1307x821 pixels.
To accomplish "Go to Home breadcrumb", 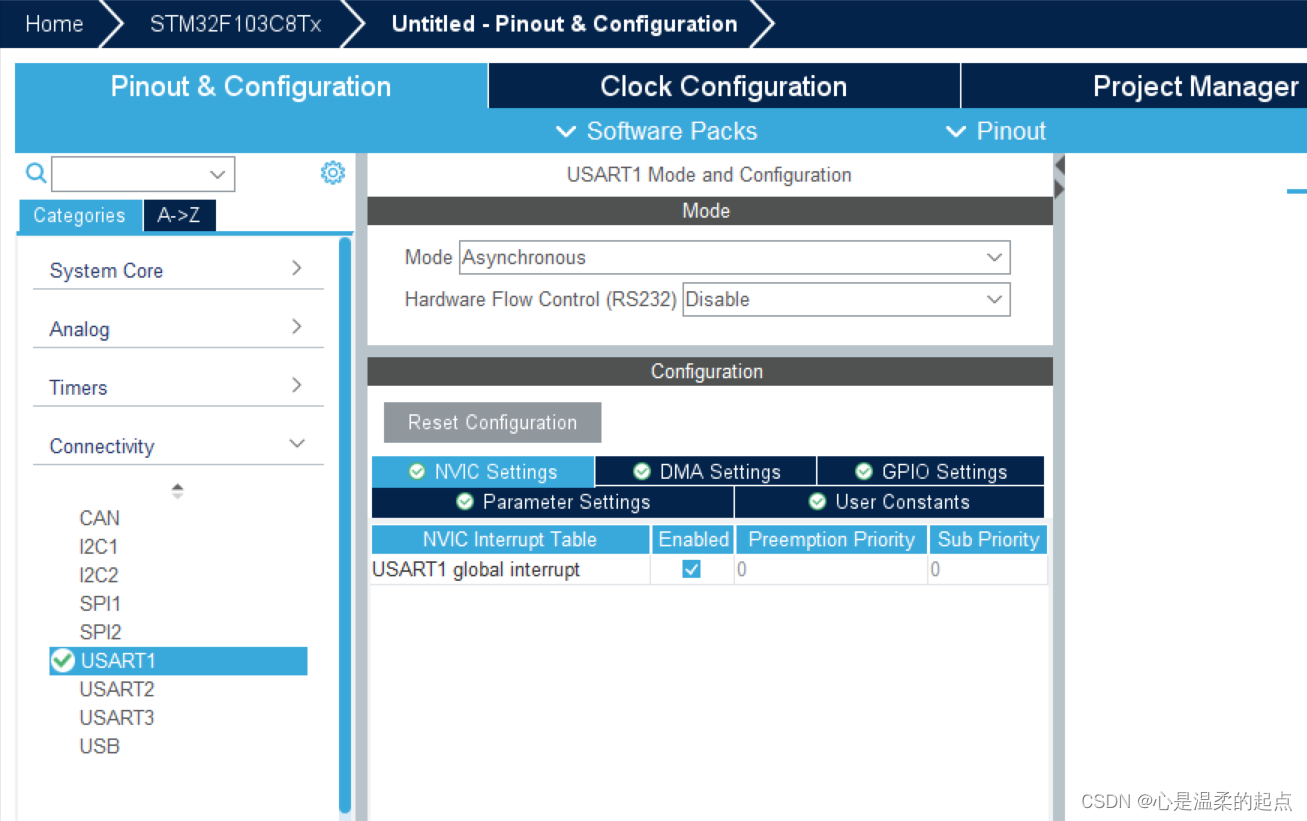I will [54, 24].
